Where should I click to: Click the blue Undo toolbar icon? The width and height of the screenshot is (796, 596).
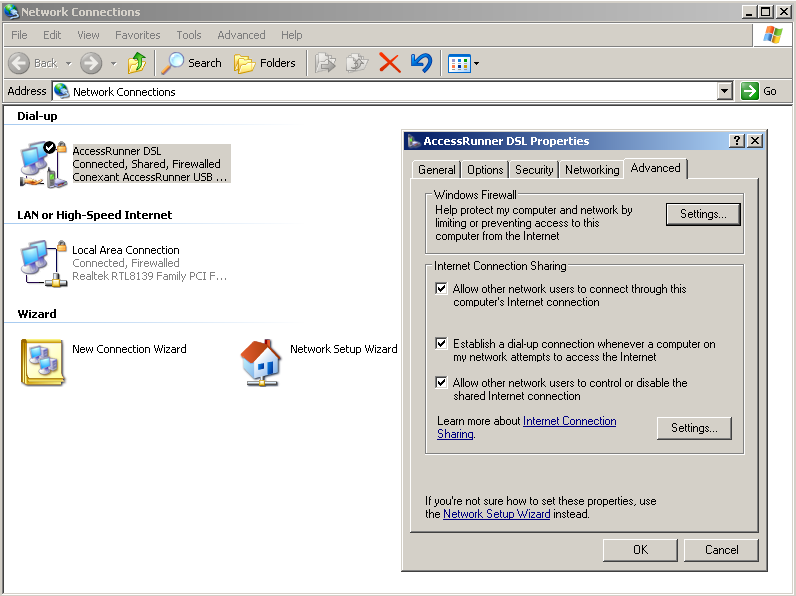click(x=421, y=63)
